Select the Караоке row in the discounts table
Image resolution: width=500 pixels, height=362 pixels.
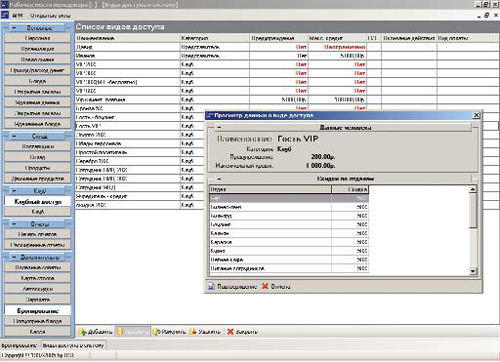(x=289, y=242)
